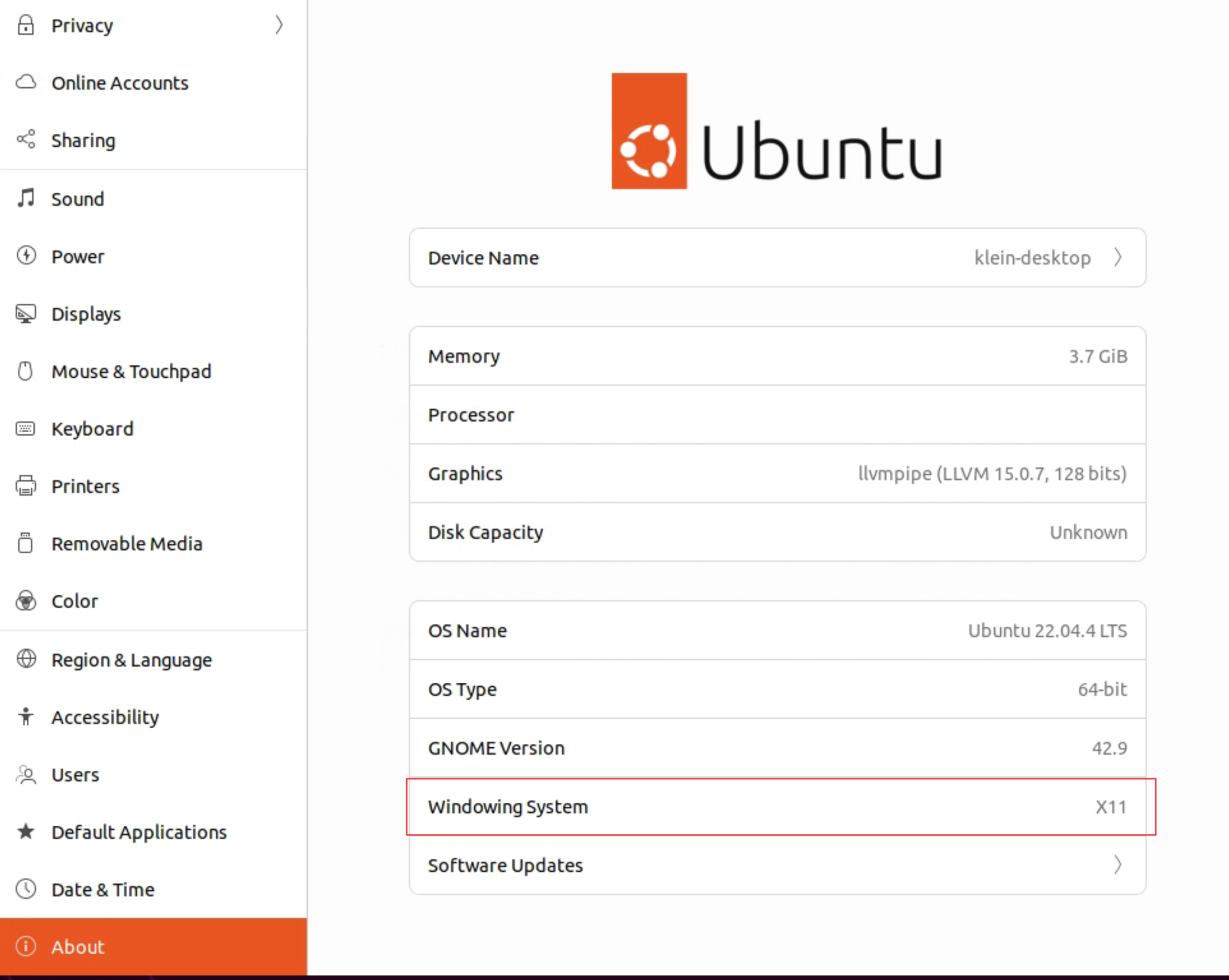Screen dimensions: 1229x980
Task: Open the Users settings panel
Action: tap(153, 775)
